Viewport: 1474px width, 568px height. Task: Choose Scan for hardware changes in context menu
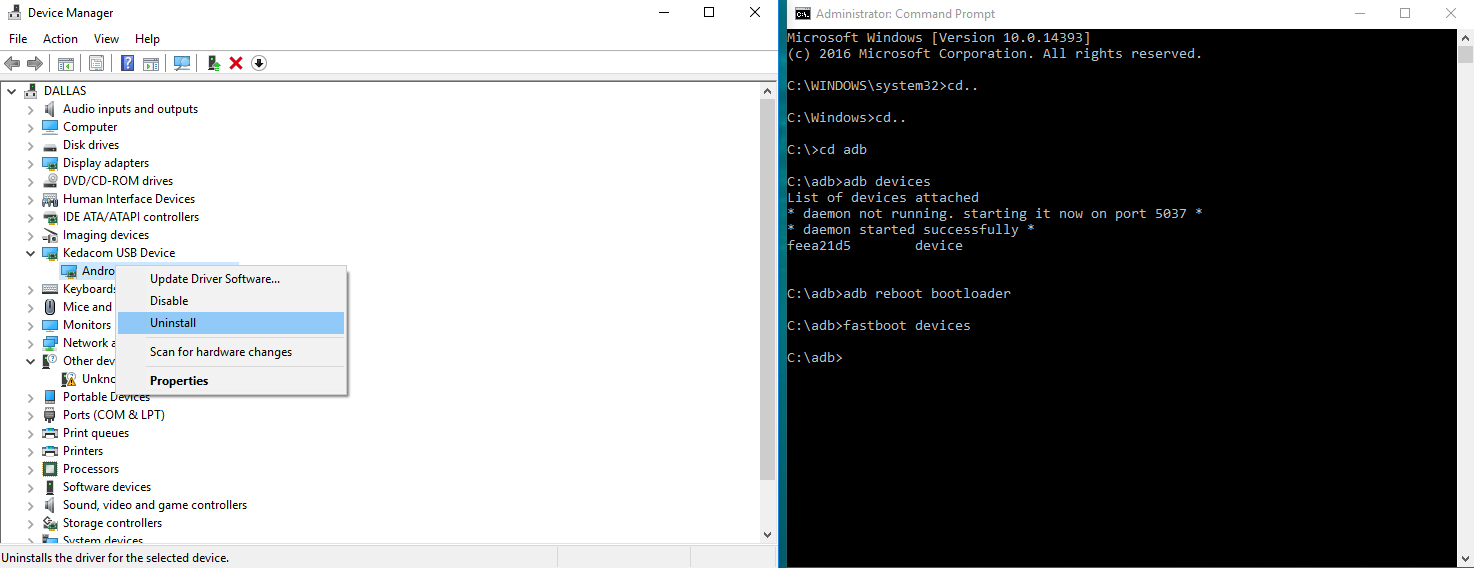[231, 352]
